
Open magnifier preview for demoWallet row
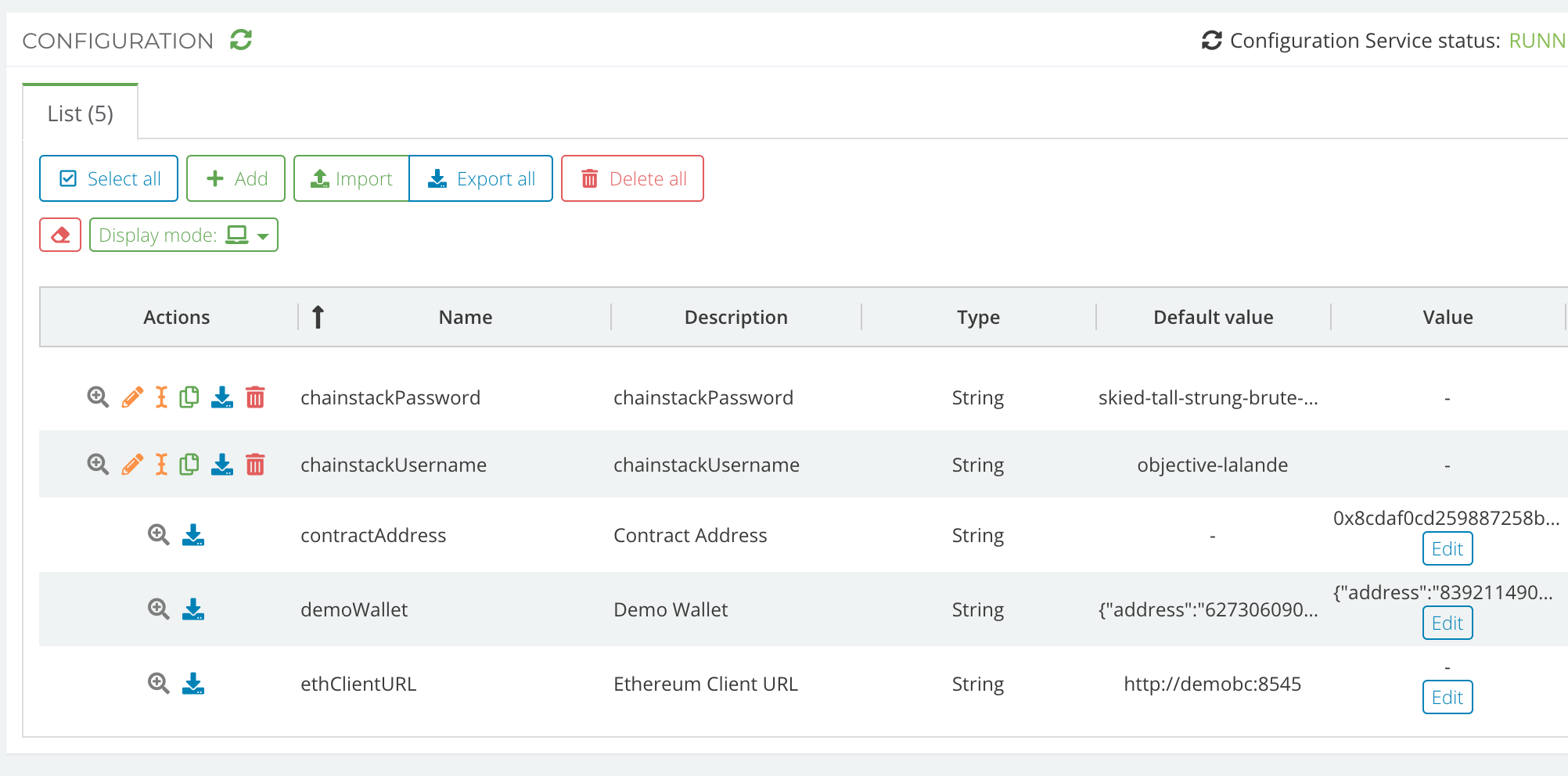(158, 609)
